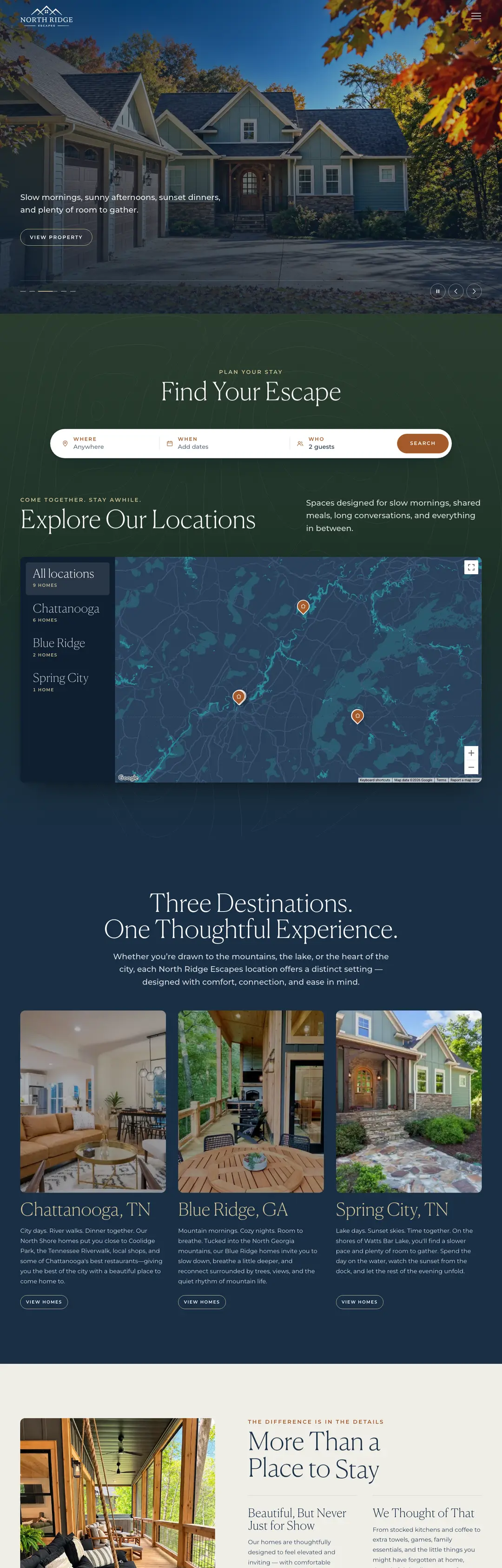The height and width of the screenshot is (1568, 502).
Task: Open the Google logo link on map
Action: point(128,777)
